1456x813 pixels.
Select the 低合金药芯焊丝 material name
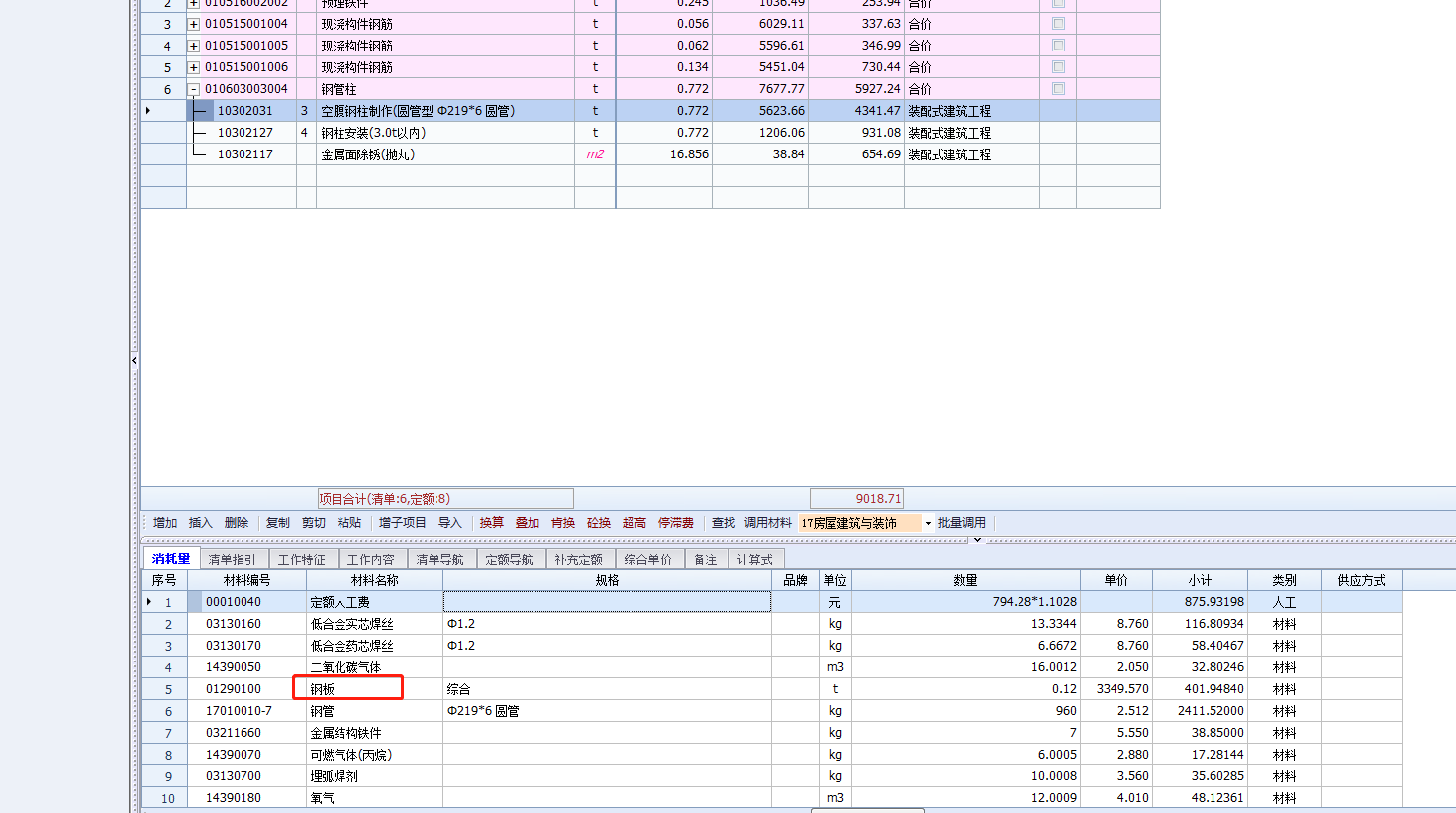click(351, 646)
